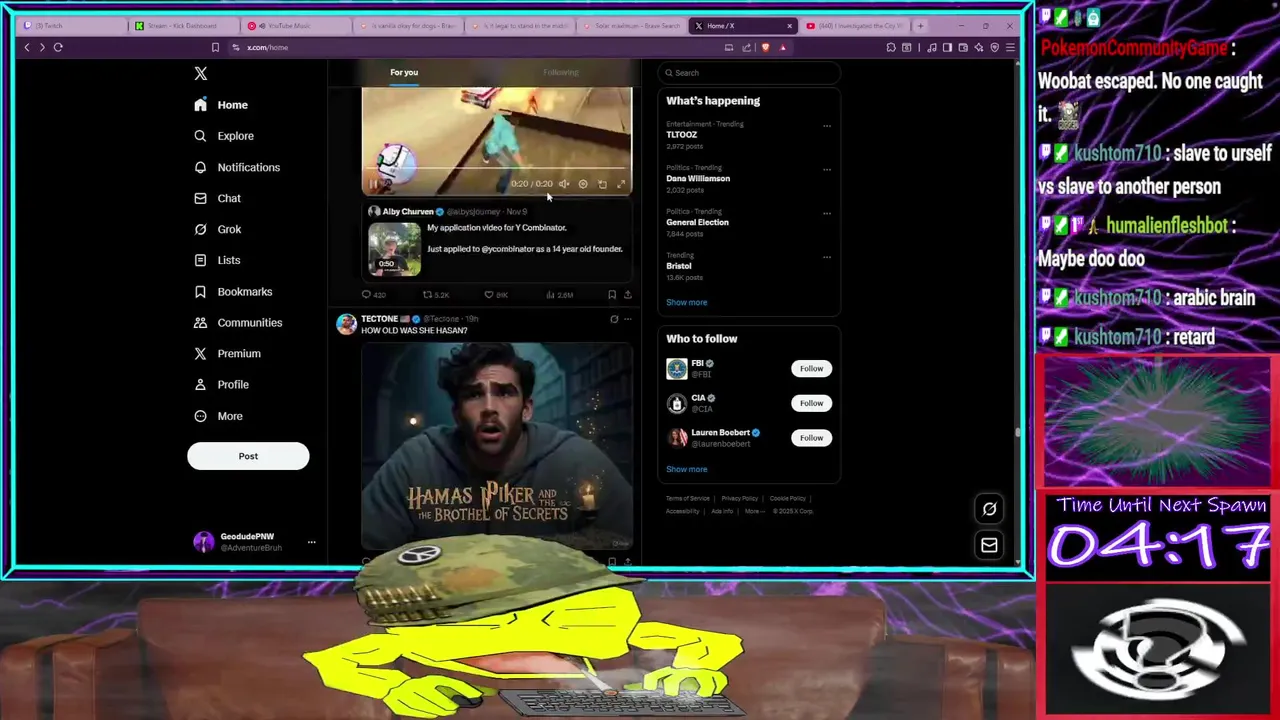Open Lists in the sidebar
Viewport: 1280px width, 720px height.
[x=217, y=260]
